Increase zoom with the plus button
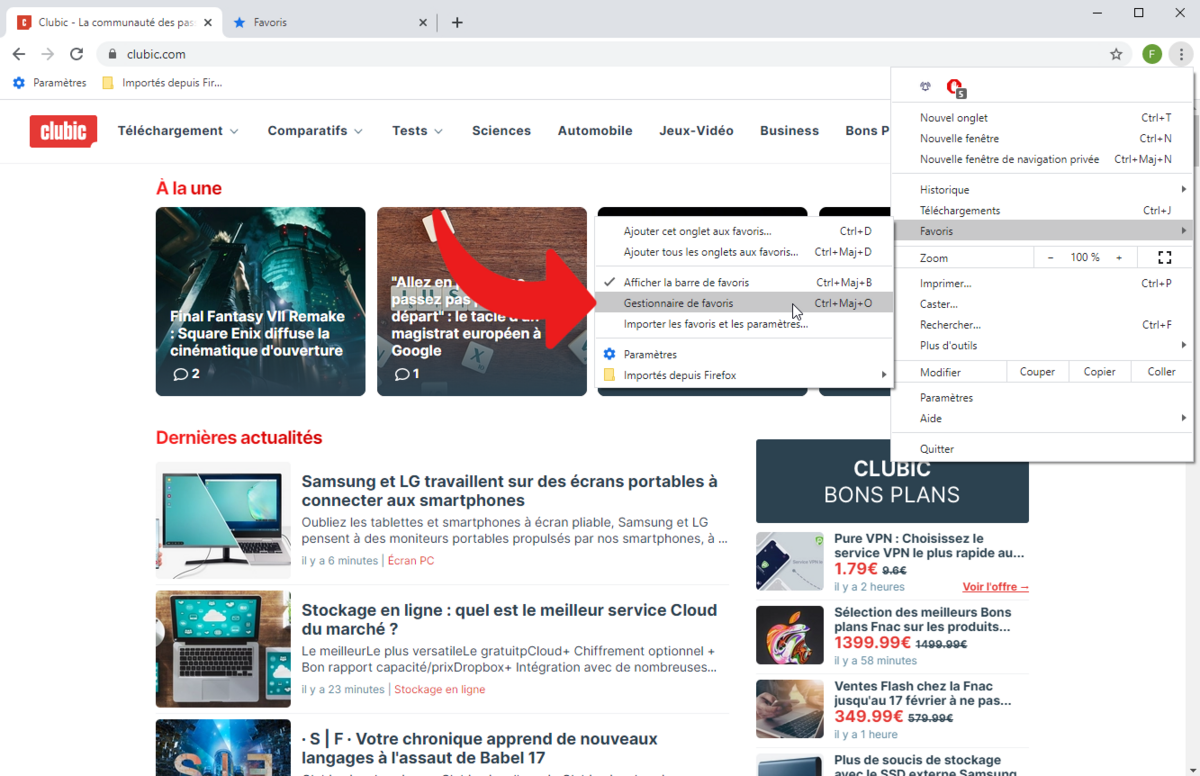 pyautogui.click(x=1119, y=258)
